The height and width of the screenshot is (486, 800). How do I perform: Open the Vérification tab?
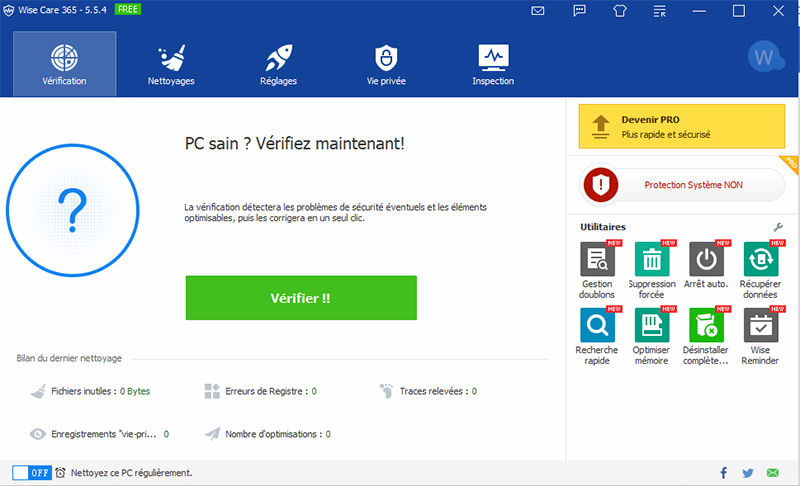pyautogui.click(x=65, y=64)
